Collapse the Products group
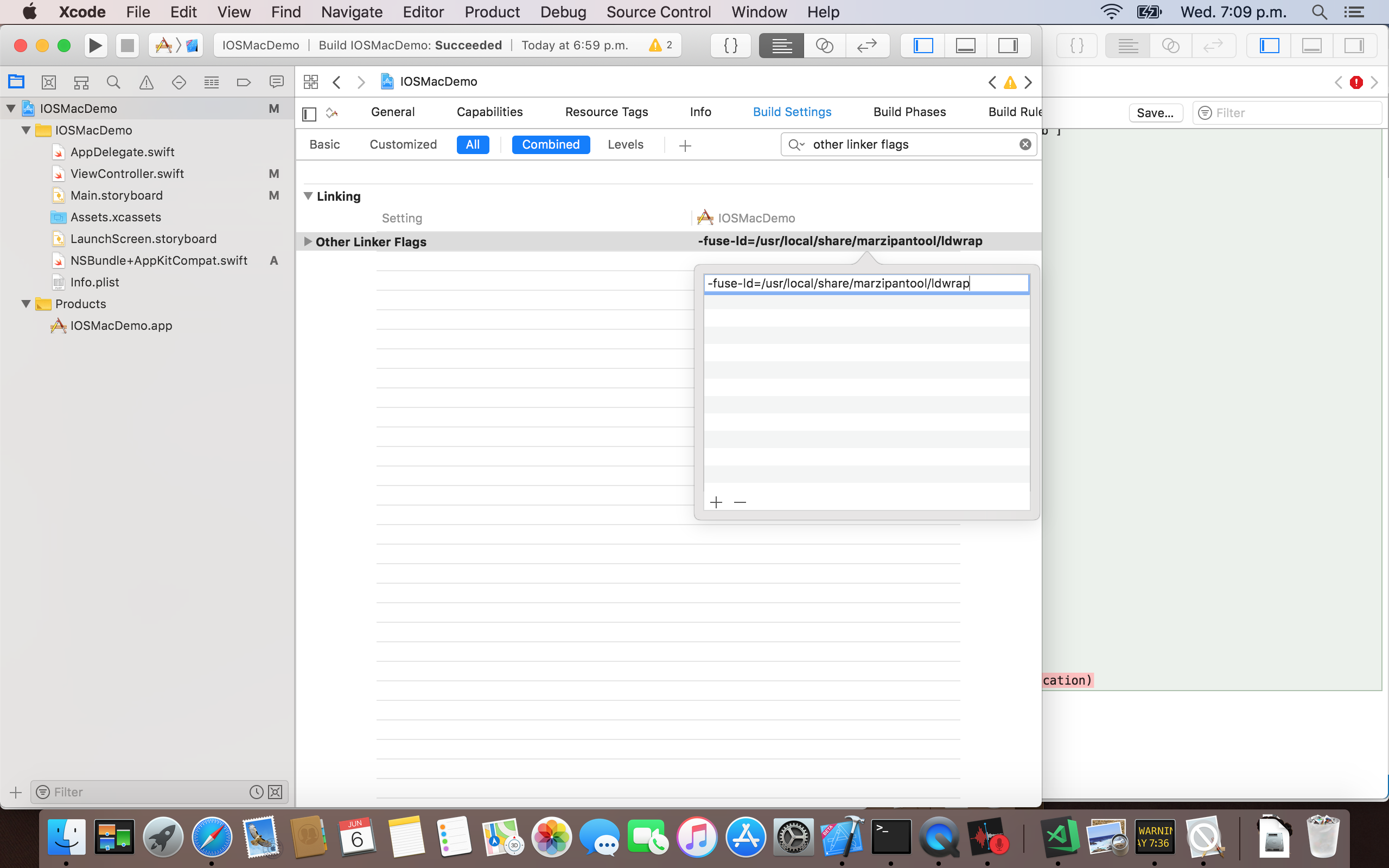Viewport: 1389px width, 868px height. (26, 304)
